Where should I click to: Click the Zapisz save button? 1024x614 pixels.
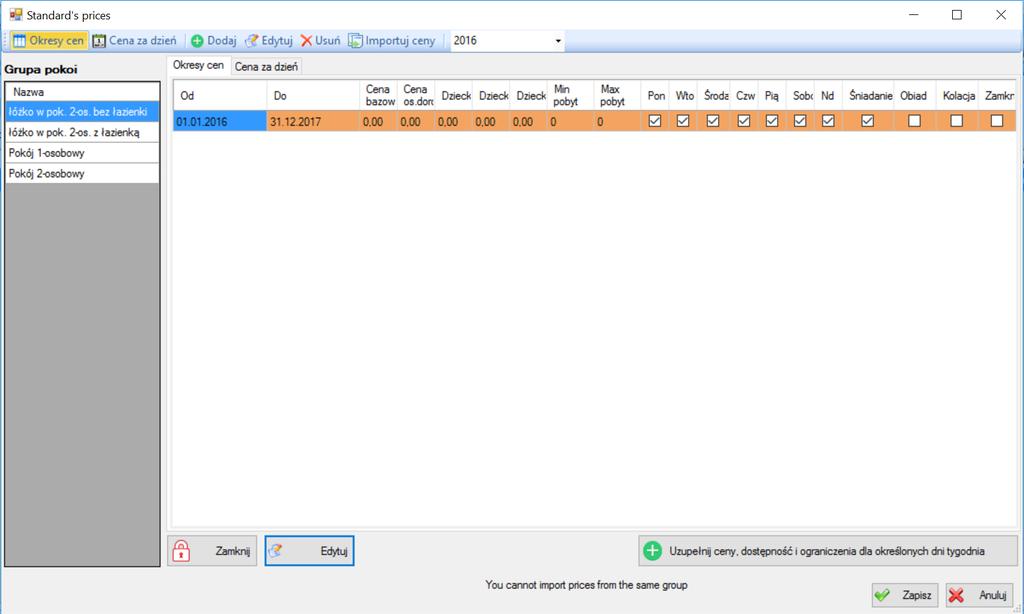(x=905, y=595)
